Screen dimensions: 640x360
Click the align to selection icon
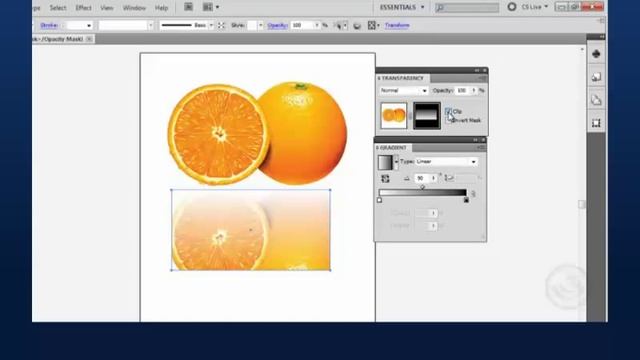[340, 25]
